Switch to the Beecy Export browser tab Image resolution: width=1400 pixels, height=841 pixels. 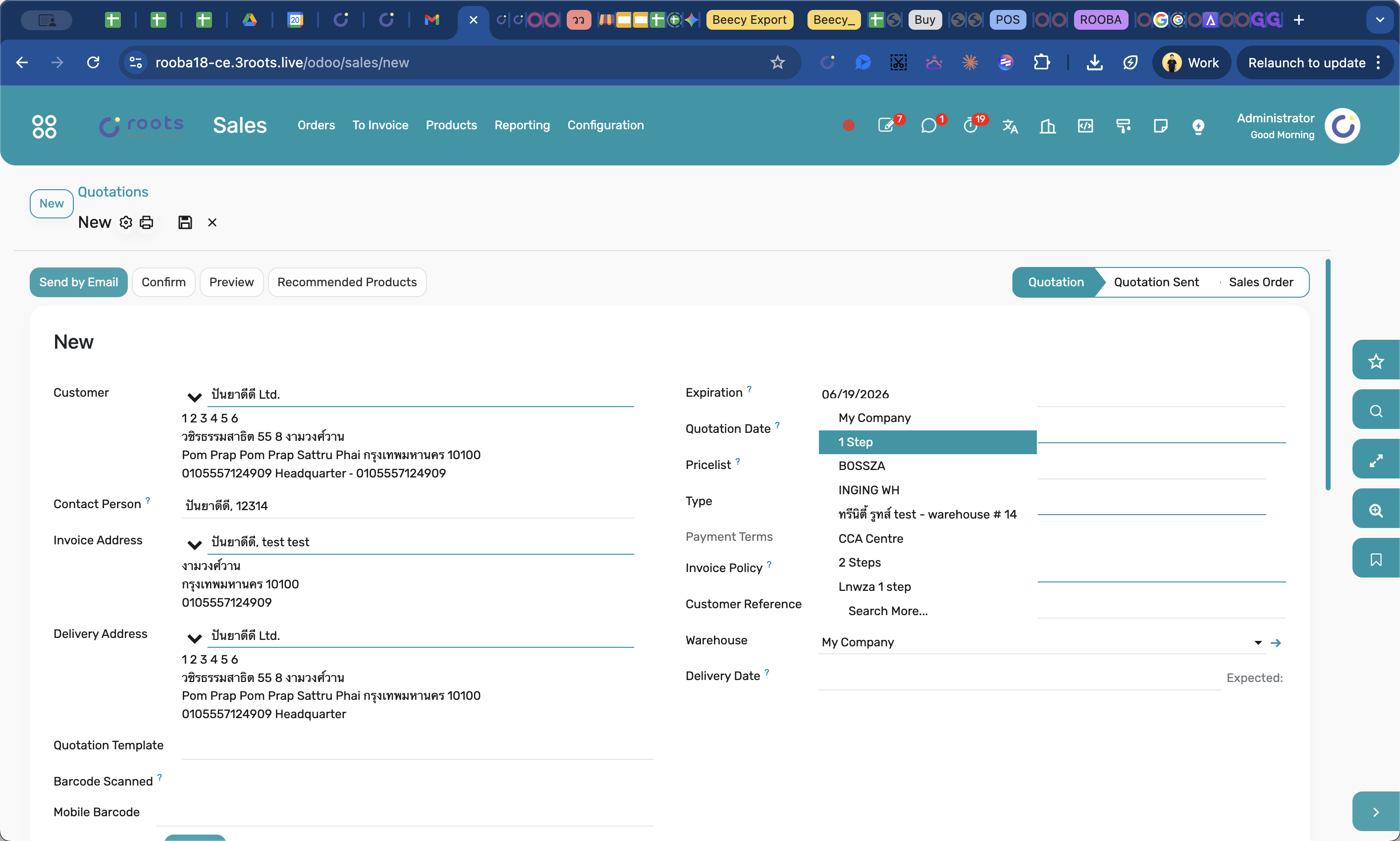750,20
